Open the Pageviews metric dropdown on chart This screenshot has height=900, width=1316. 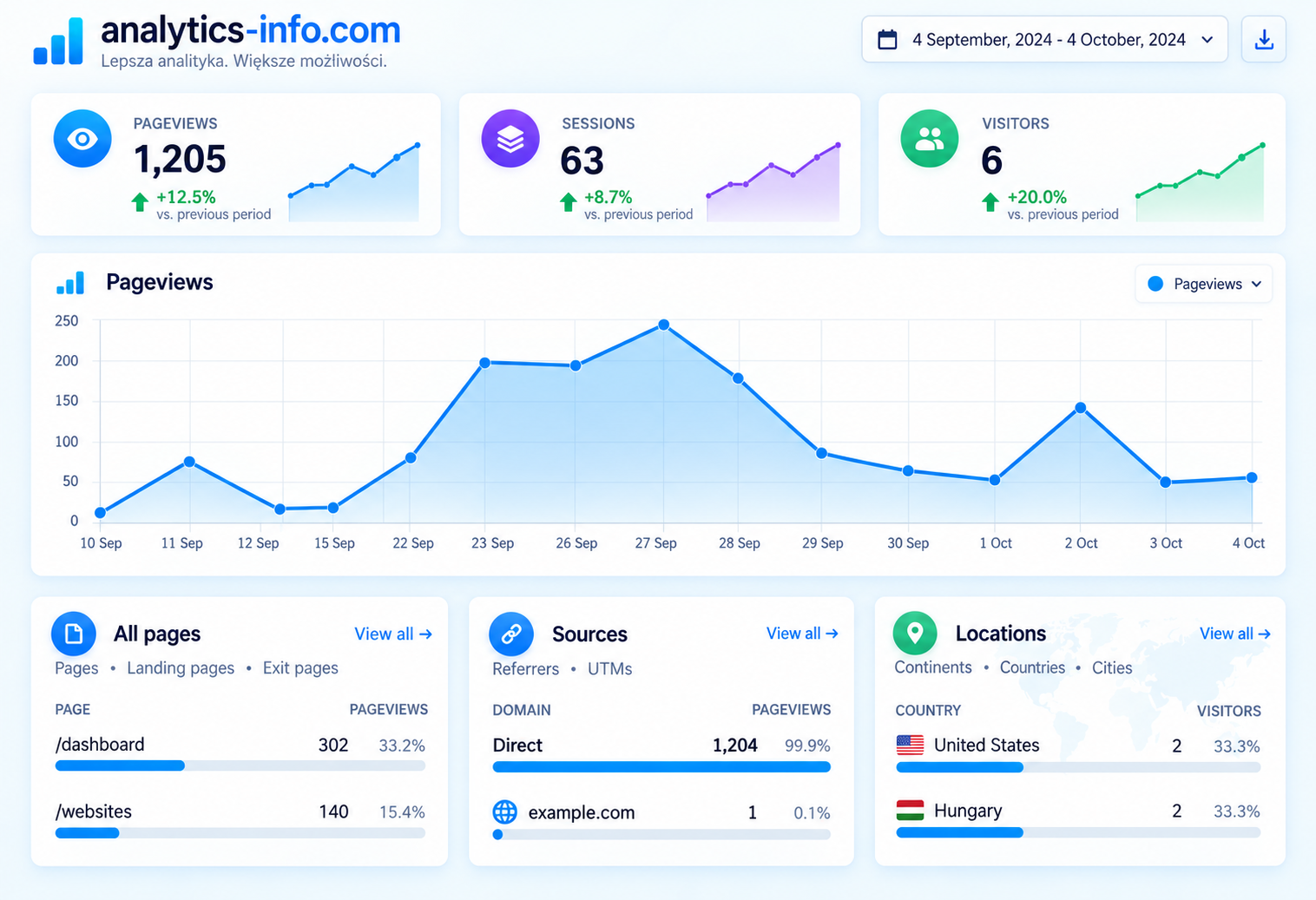click(x=1204, y=284)
